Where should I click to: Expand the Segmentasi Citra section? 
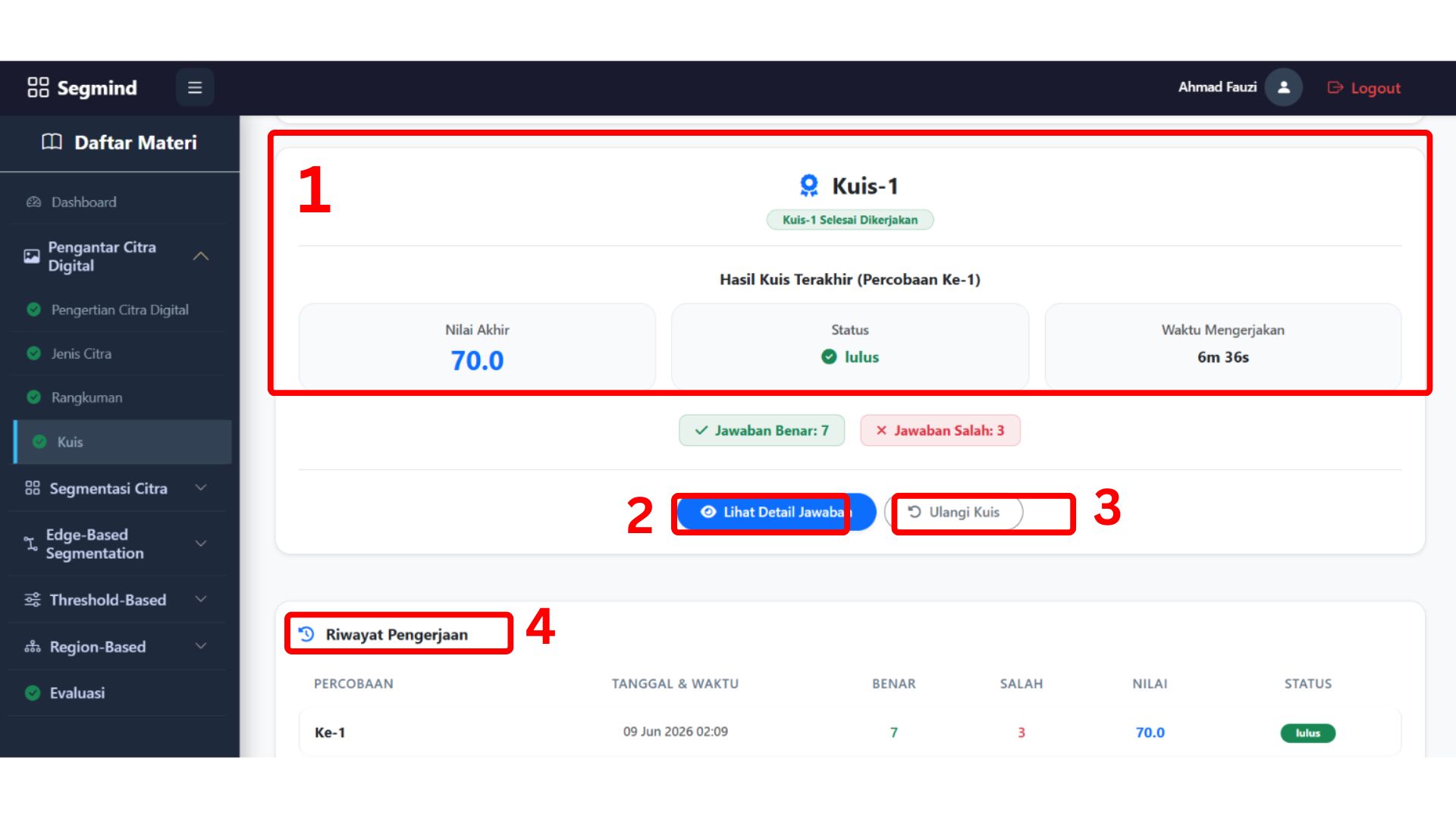click(x=201, y=488)
